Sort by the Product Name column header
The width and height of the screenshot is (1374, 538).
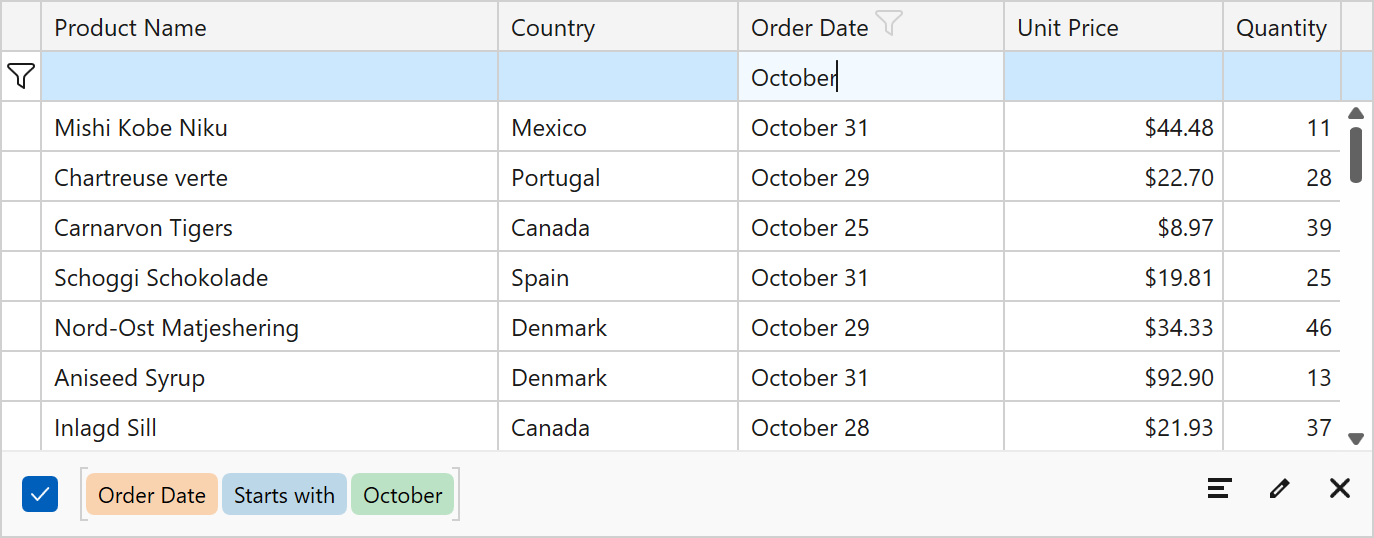click(270, 27)
